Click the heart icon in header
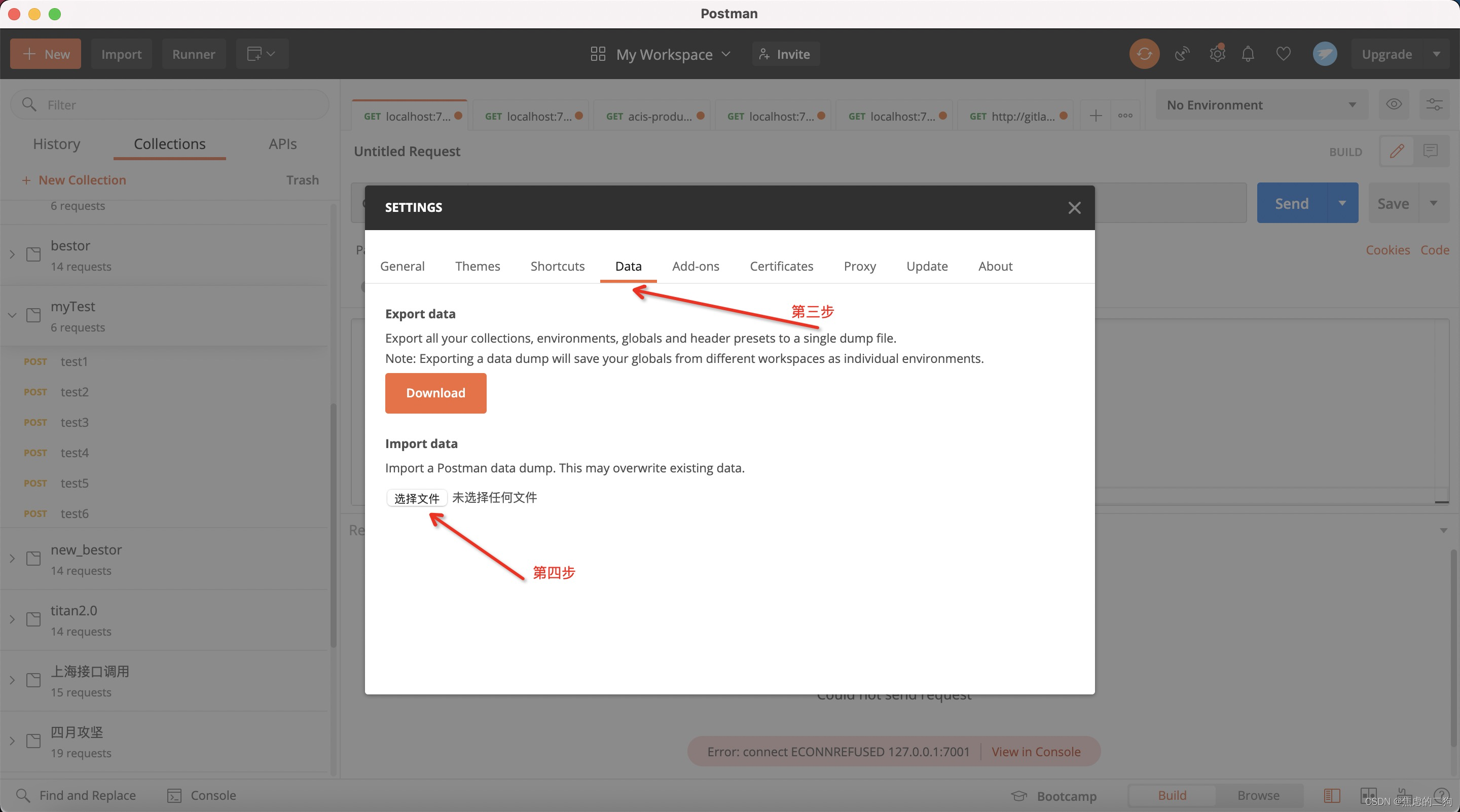Image resolution: width=1460 pixels, height=812 pixels. 1283,54
